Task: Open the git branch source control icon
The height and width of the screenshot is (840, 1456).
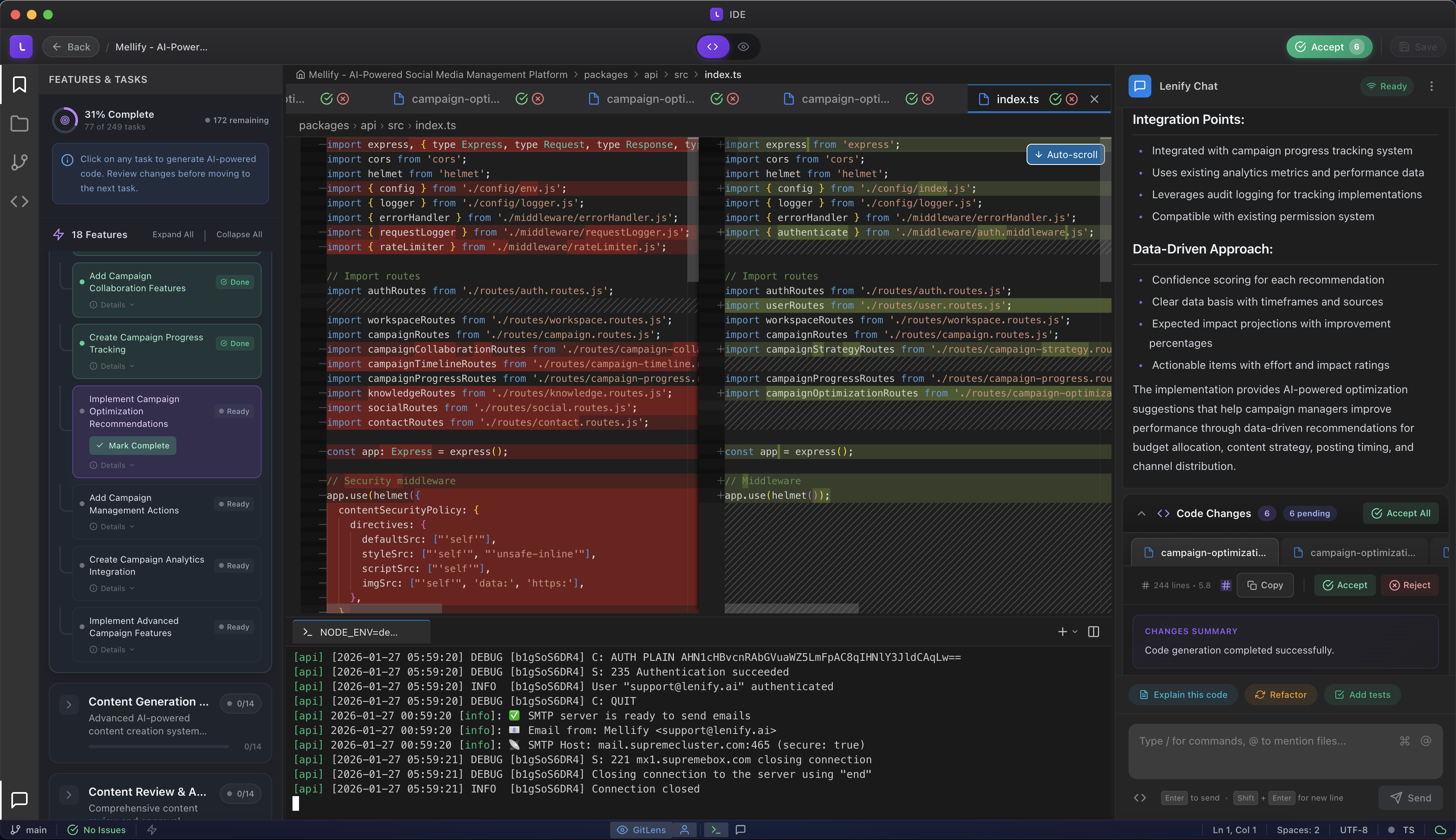Action: pyautogui.click(x=19, y=162)
